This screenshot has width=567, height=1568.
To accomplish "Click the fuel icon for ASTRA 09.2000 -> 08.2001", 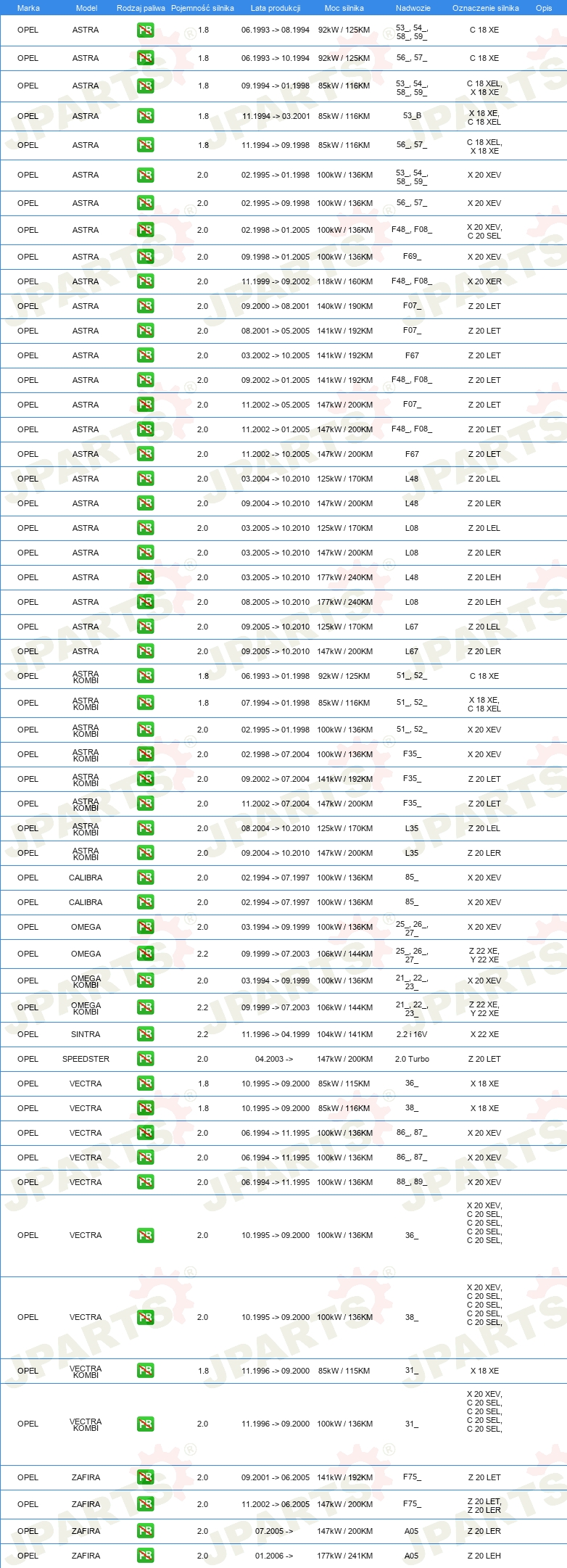I will (x=145, y=306).
